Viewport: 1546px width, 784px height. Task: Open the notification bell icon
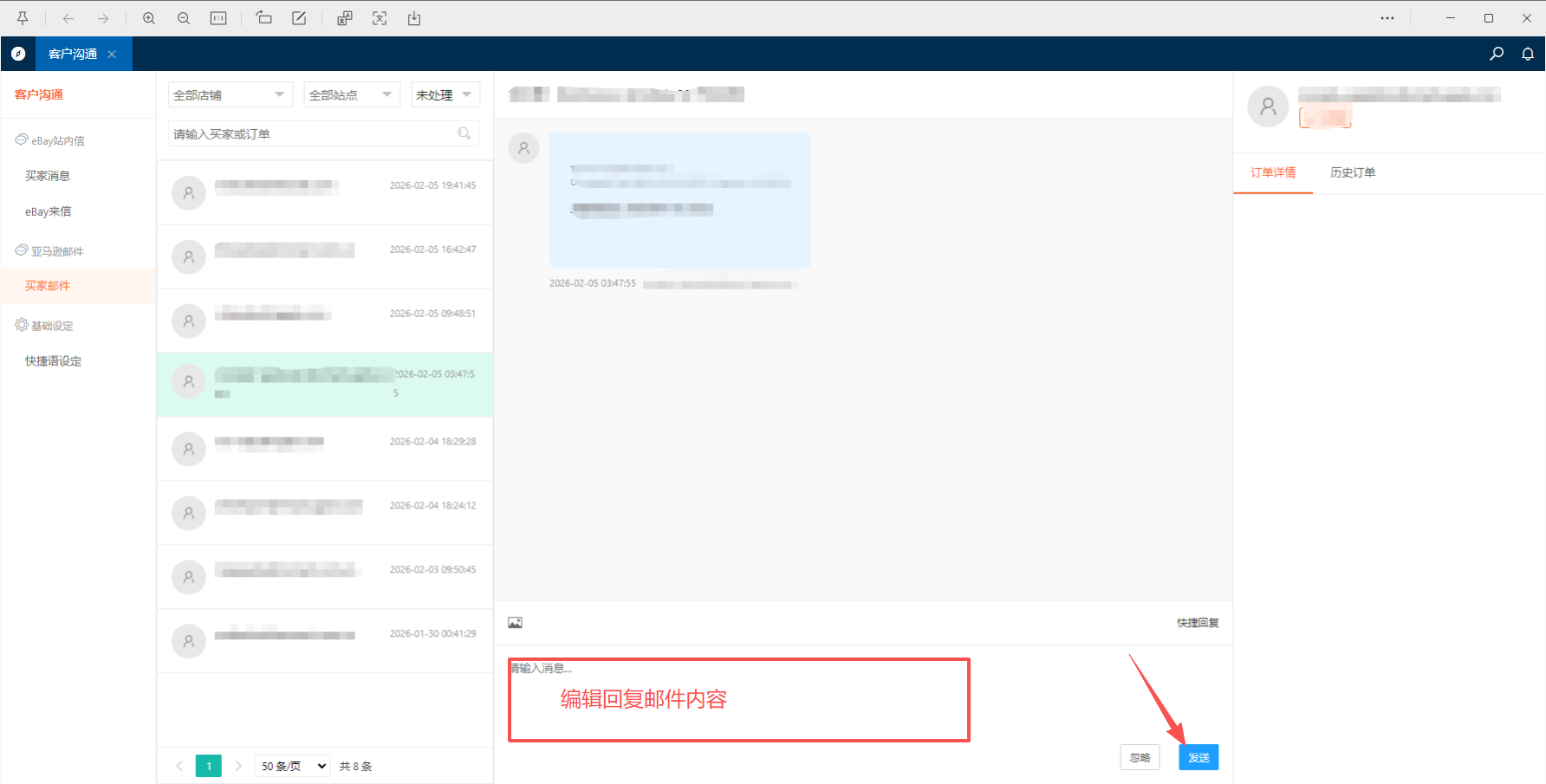1528,54
